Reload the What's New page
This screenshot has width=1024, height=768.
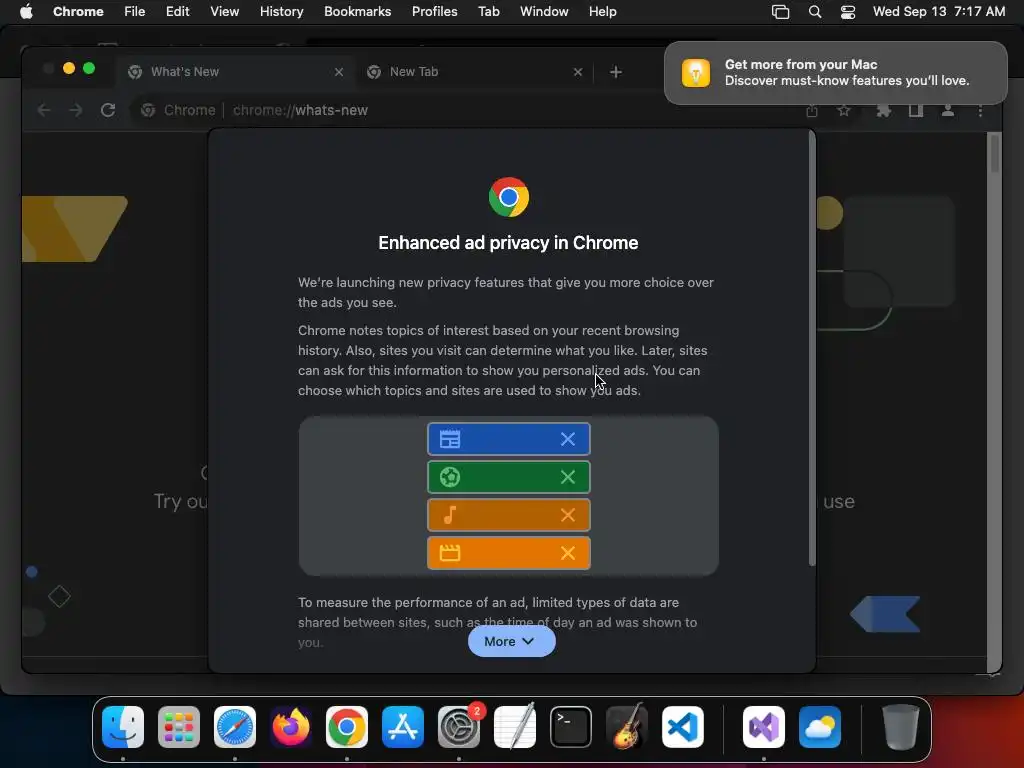(x=108, y=110)
